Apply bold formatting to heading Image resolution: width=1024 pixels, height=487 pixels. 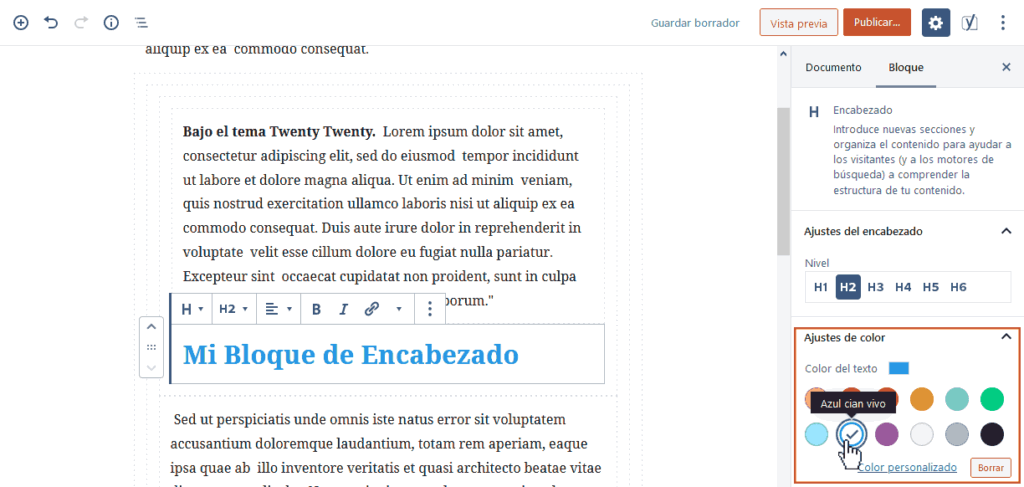[x=316, y=309]
